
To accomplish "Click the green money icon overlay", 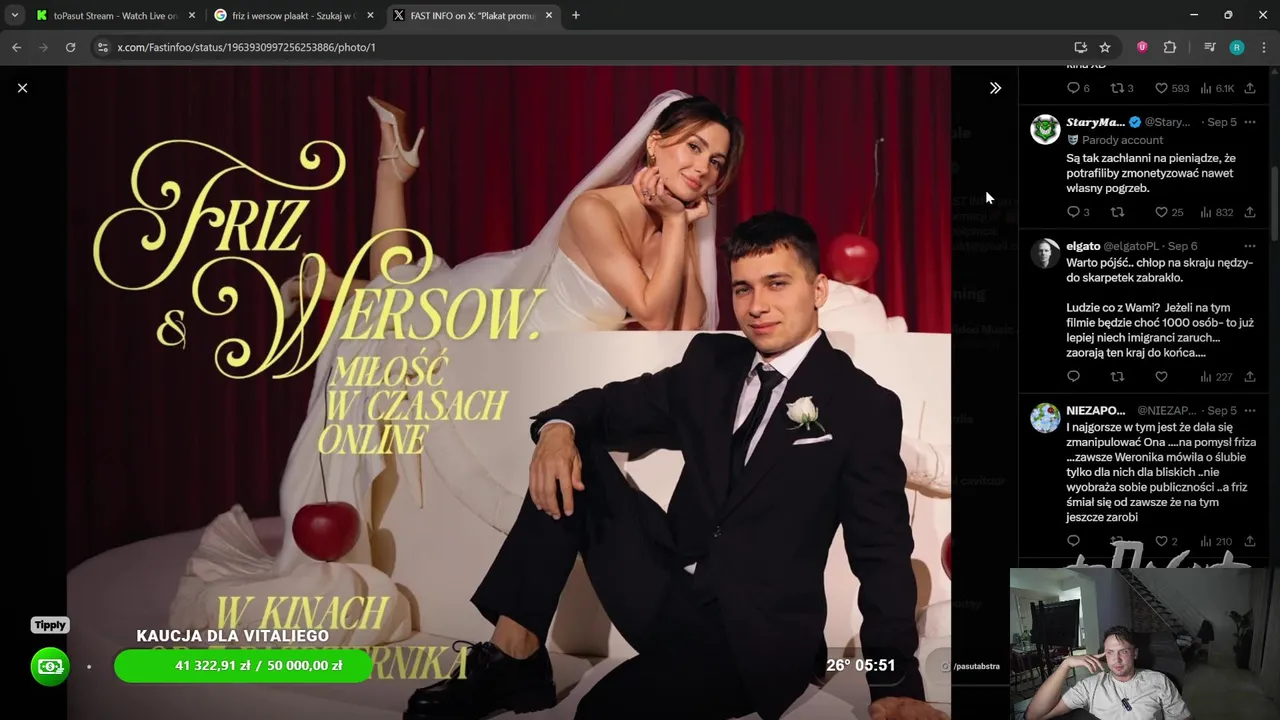I will (50, 666).
